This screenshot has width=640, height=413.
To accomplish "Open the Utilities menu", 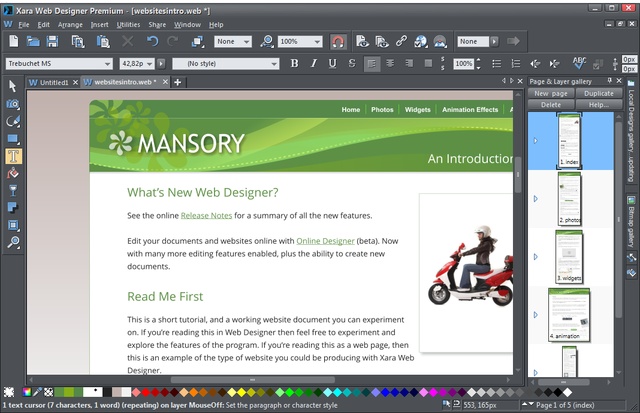I will pos(128,24).
